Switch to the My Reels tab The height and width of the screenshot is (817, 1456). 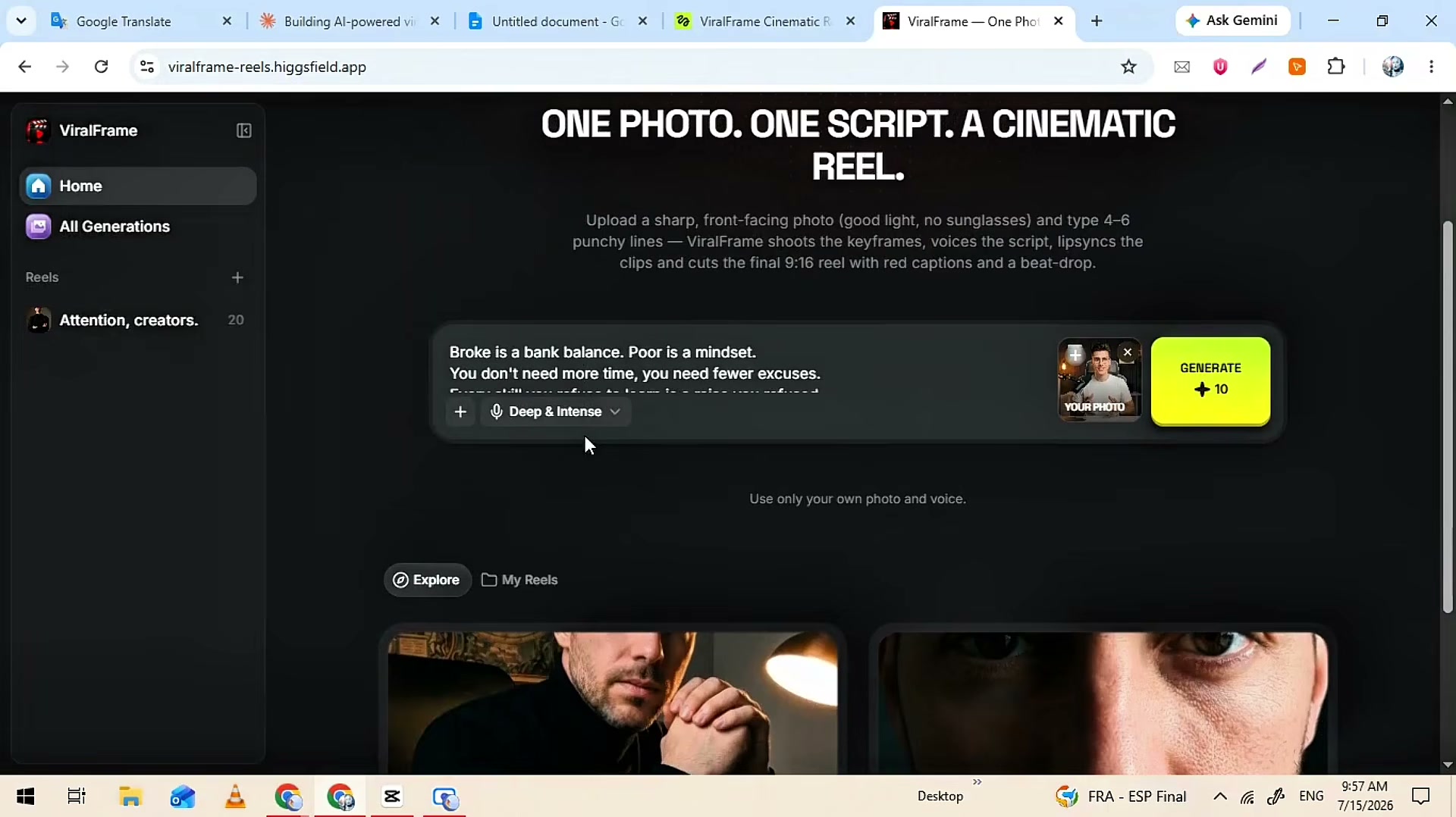pos(520,580)
